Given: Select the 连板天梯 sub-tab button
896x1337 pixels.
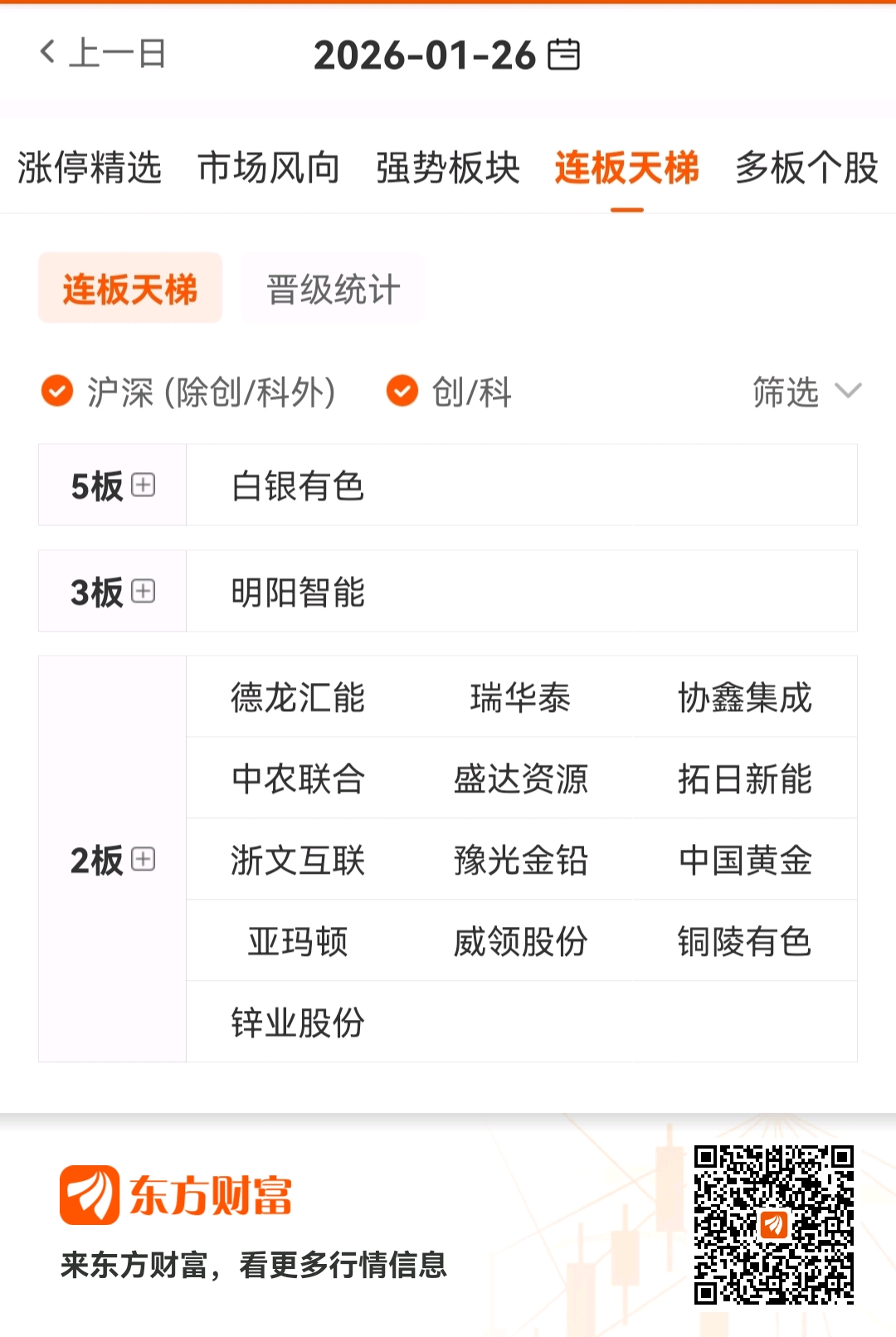Looking at the screenshot, I should [x=130, y=288].
